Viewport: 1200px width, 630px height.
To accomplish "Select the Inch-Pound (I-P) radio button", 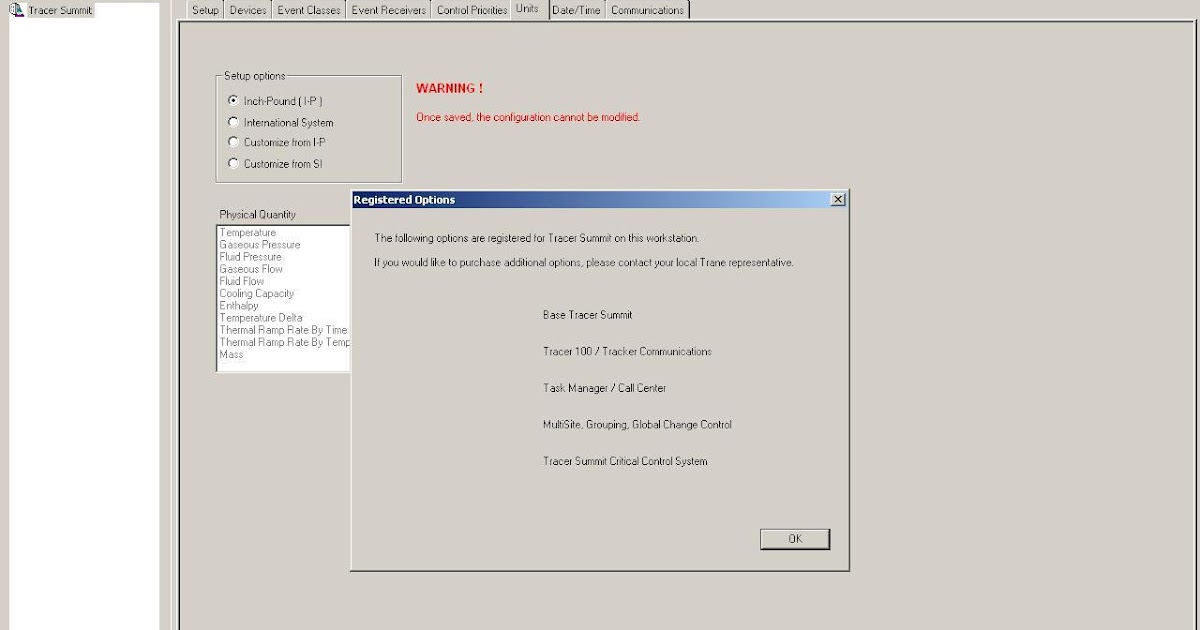I will click(x=233, y=101).
